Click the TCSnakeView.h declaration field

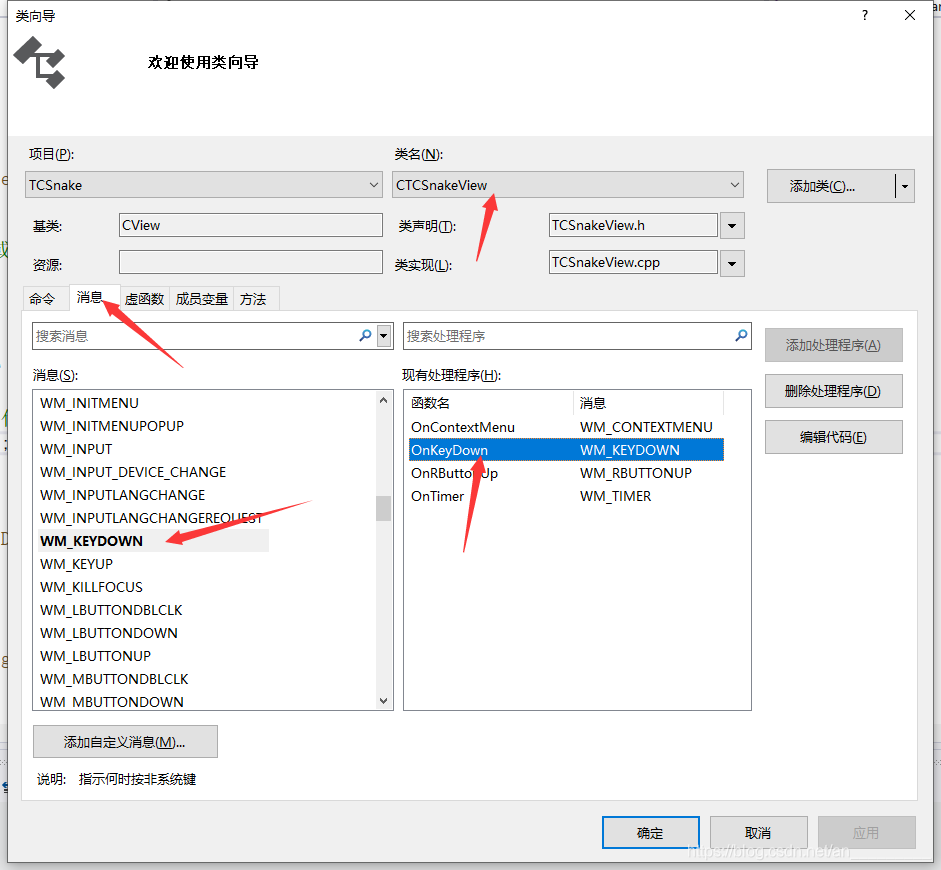(x=633, y=225)
